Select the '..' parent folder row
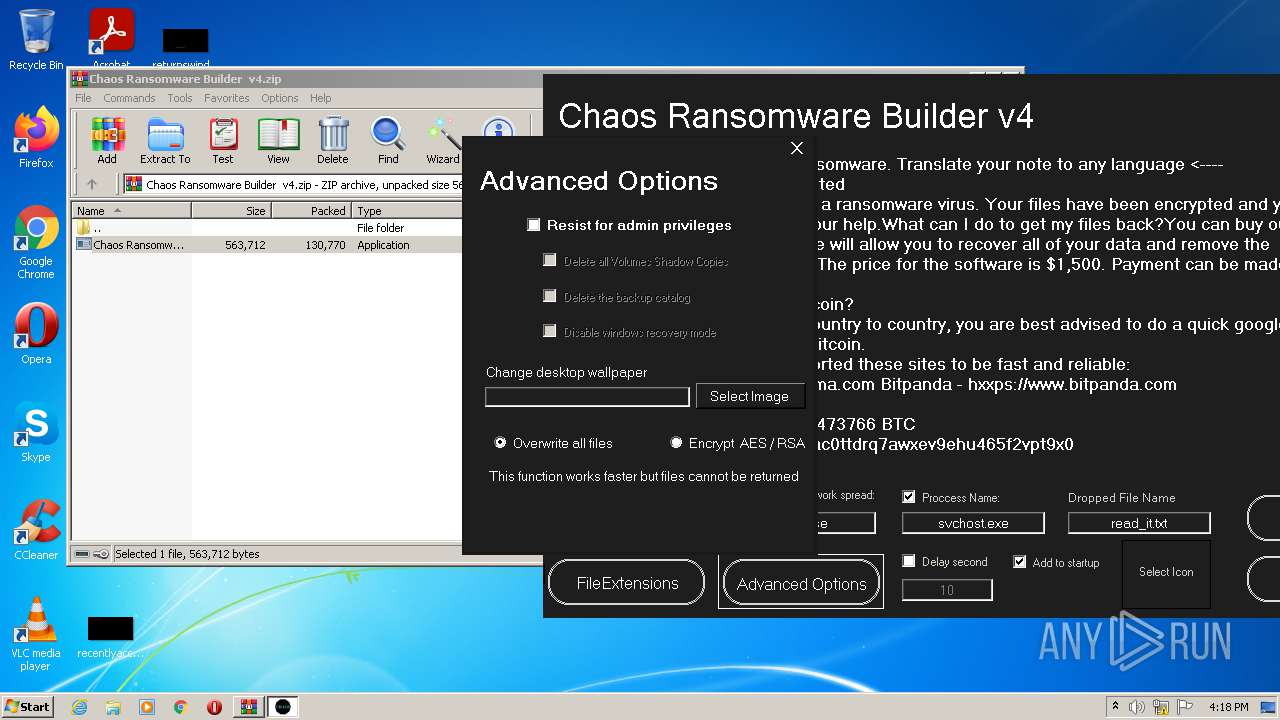Screen dimensions: 1280x720 pos(268,228)
